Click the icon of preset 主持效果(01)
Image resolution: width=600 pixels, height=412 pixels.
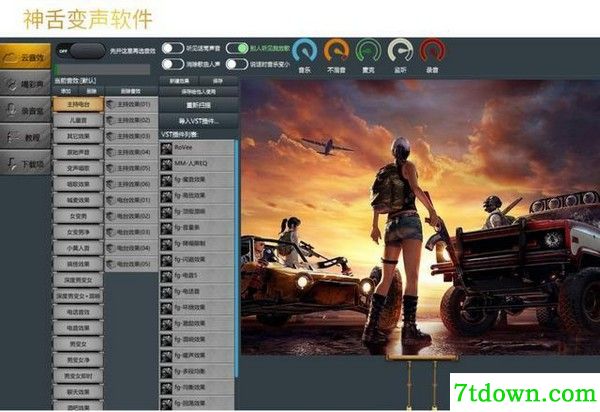[111, 104]
